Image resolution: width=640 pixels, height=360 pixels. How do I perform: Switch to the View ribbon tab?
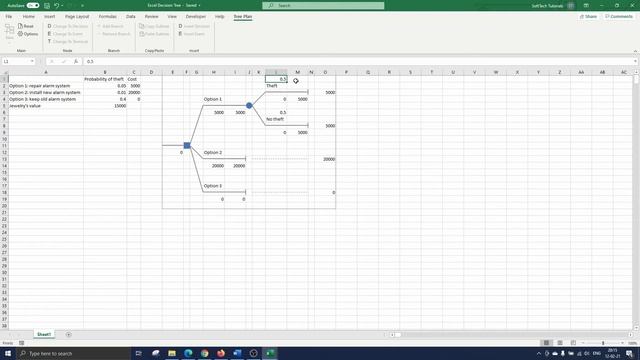tap(172, 16)
